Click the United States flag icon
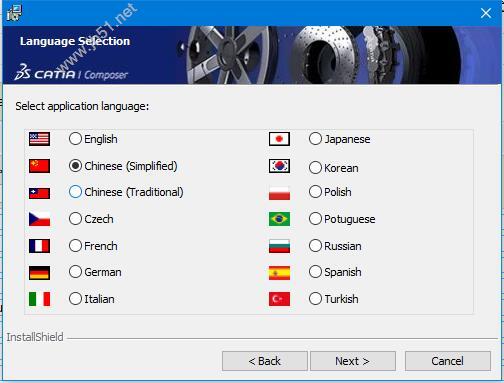 (39, 139)
